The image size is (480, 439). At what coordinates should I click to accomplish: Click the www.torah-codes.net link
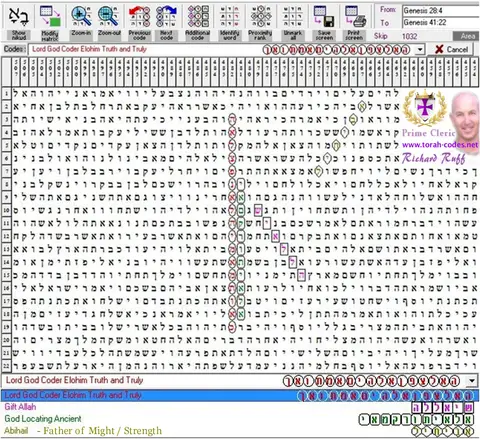pyautogui.click(x=440, y=145)
